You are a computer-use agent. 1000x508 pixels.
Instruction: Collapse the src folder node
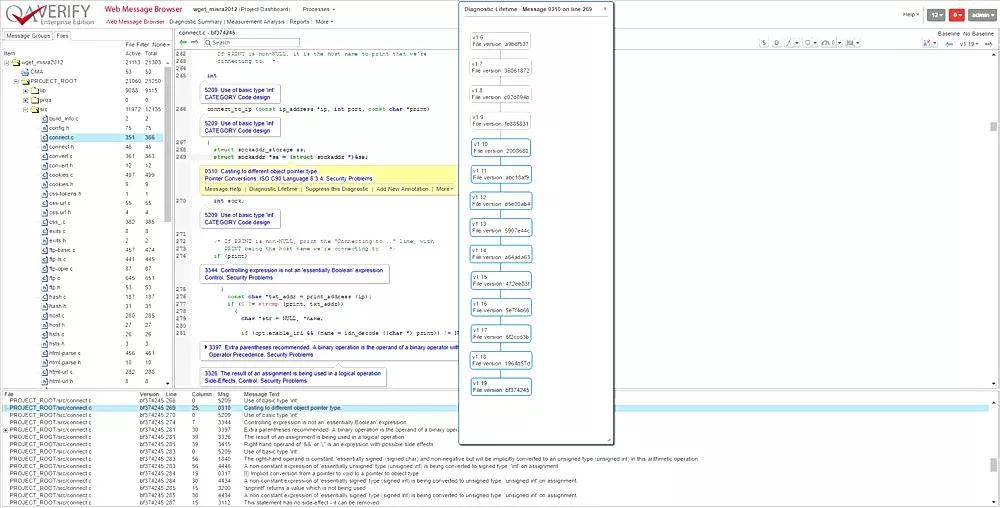26,110
